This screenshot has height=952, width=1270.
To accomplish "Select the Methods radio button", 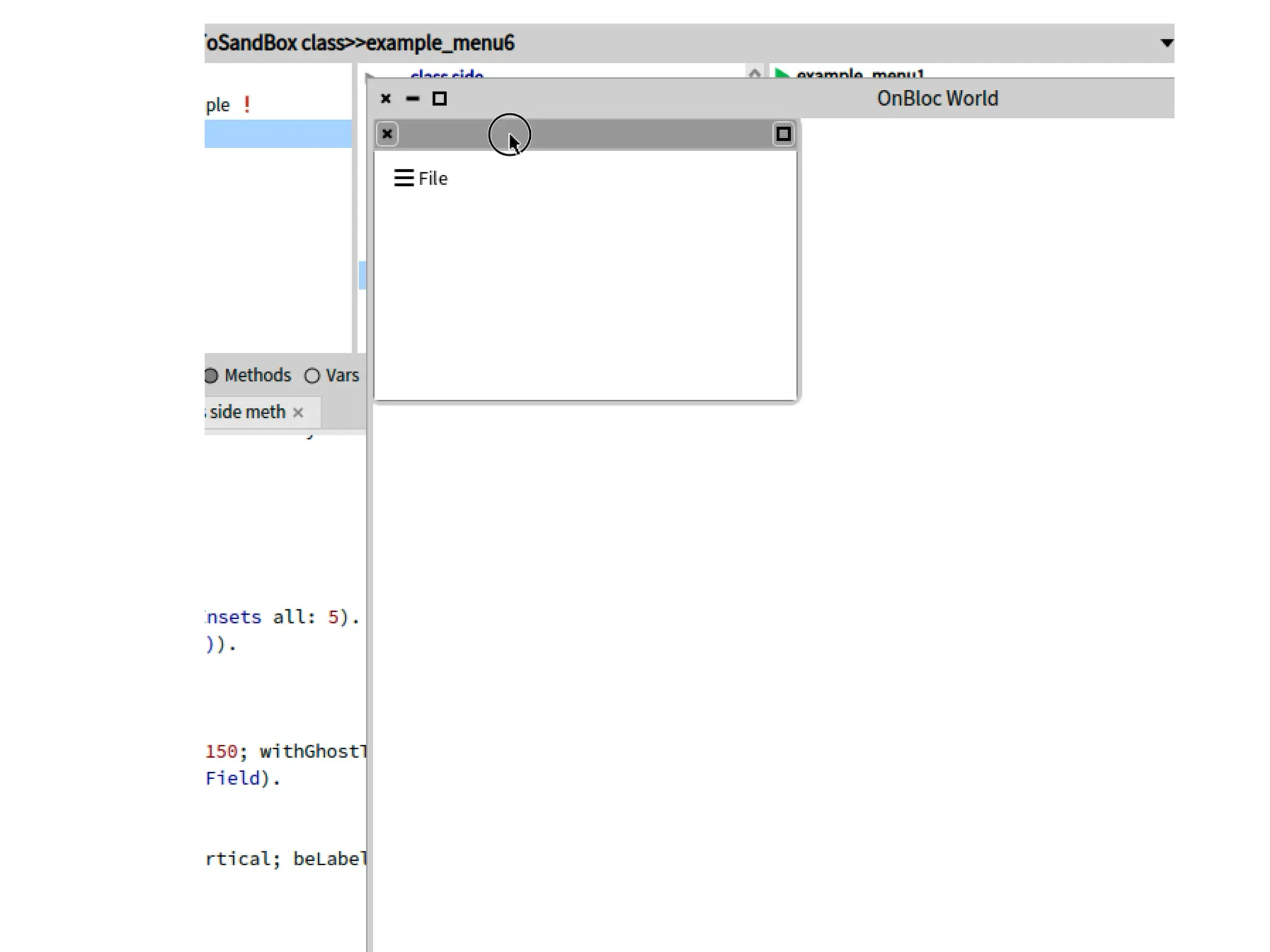I will pyautogui.click(x=211, y=376).
